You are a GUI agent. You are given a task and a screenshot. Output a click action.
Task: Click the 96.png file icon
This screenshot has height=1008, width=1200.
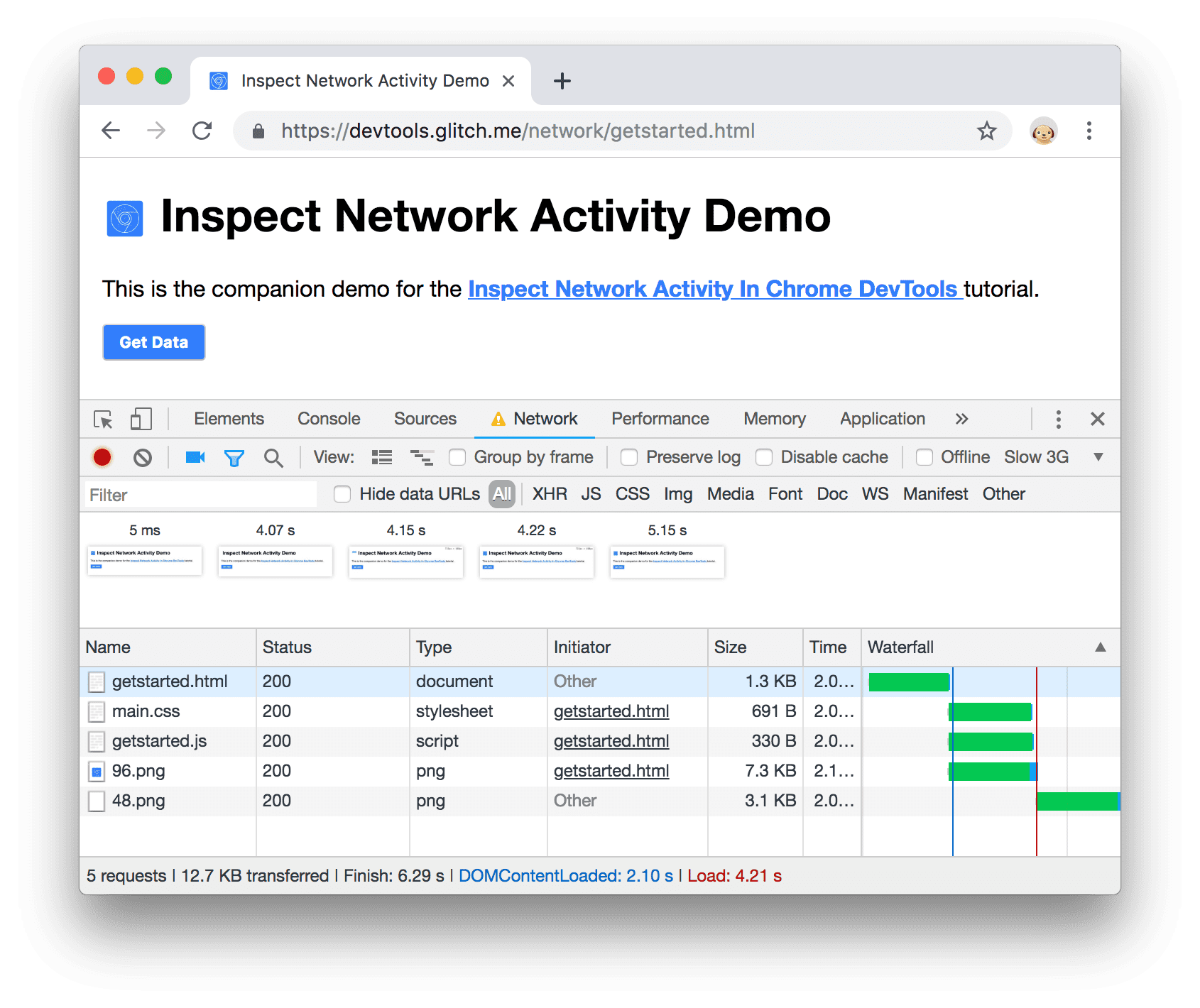pyautogui.click(x=97, y=772)
